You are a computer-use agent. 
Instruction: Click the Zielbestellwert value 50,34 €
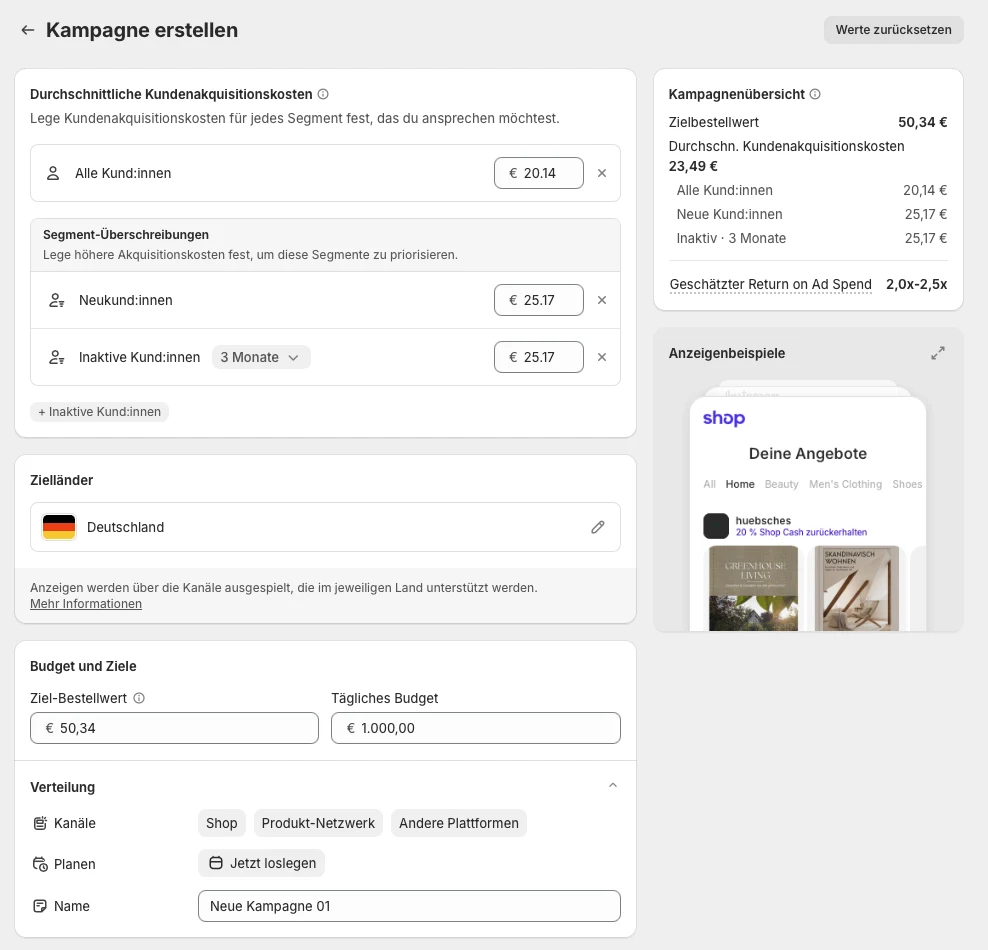922,122
